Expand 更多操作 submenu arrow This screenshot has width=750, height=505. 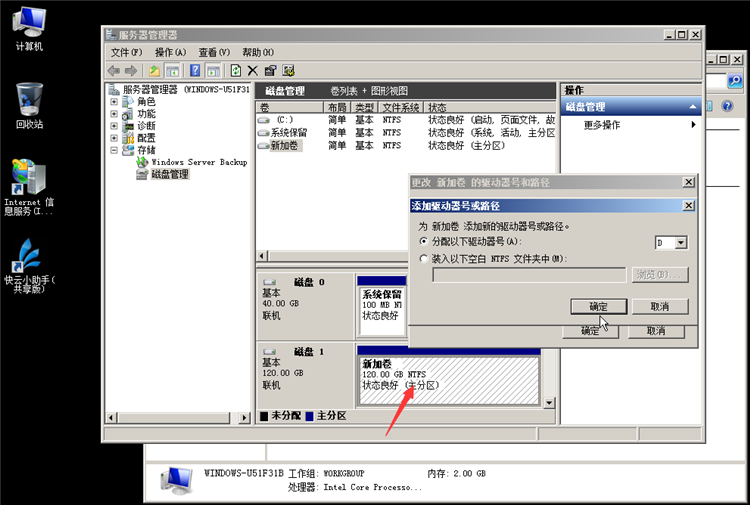(x=693, y=125)
